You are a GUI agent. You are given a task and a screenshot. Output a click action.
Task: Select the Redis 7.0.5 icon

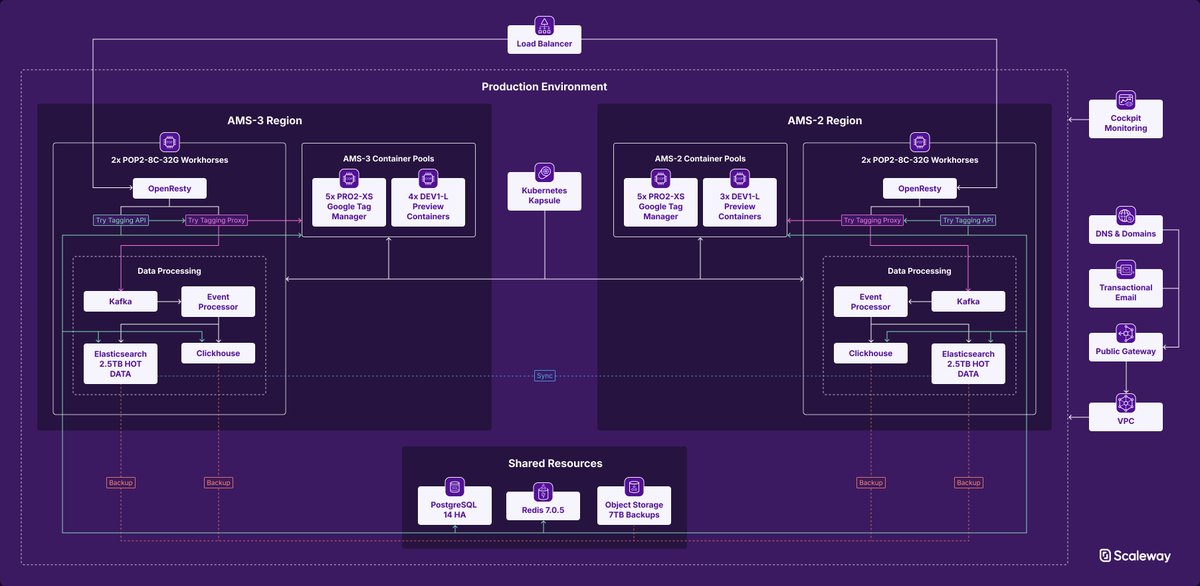(544, 493)
